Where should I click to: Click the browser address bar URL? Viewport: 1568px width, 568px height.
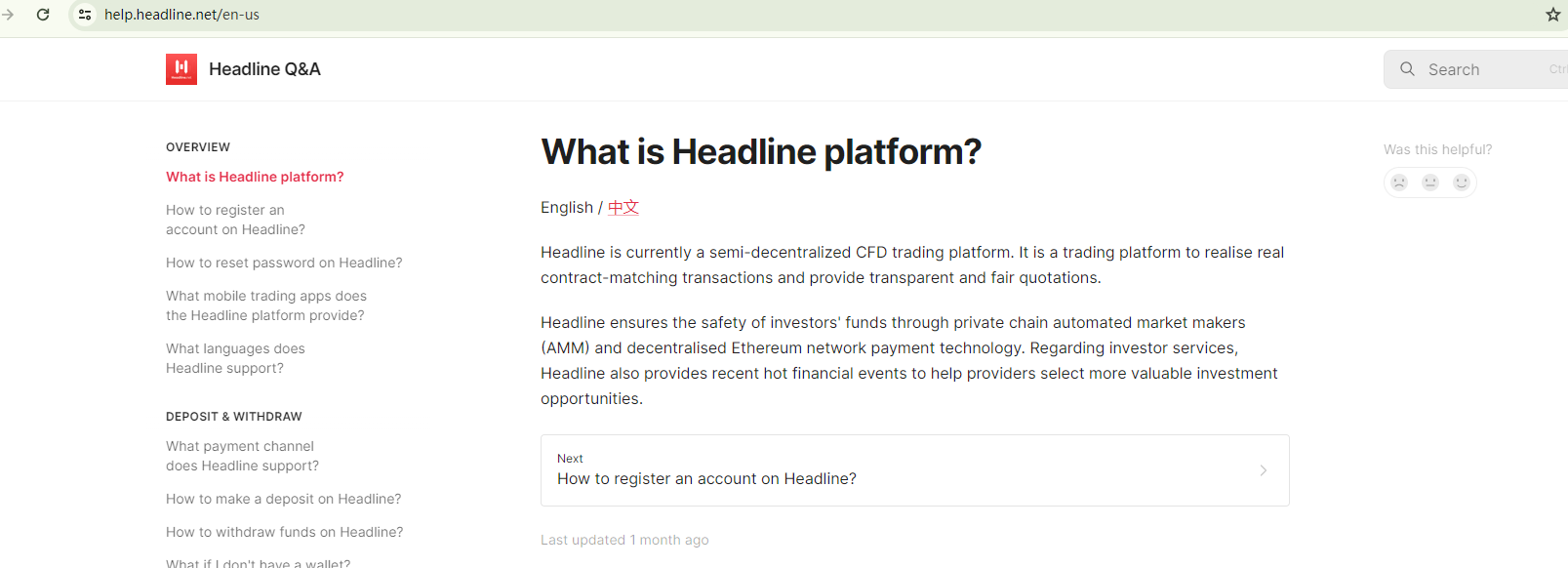coord(182,15)
